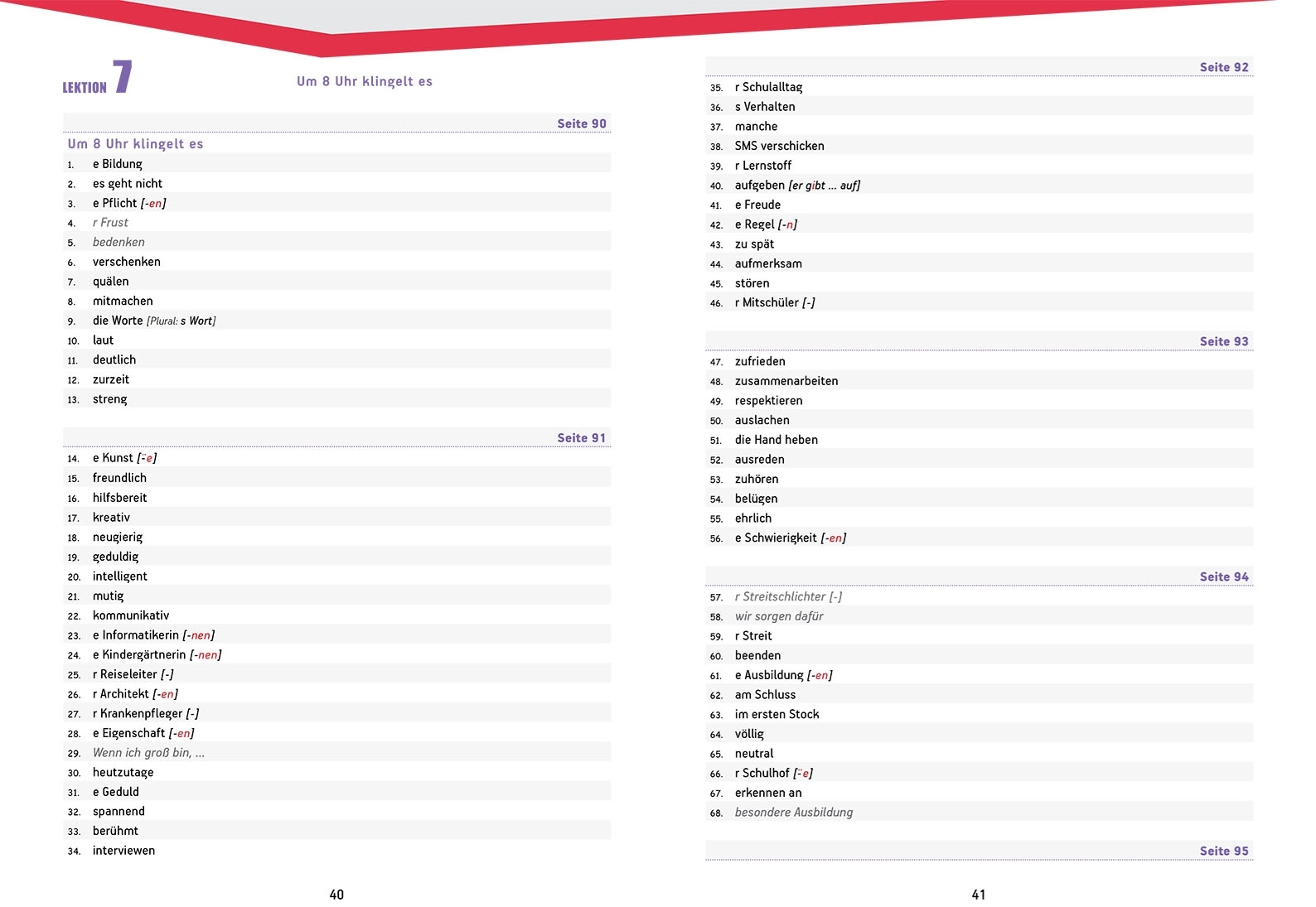The image size is (1316, 907).
Task: Click the 'Seite 90' section header
Action: point(581,123)
